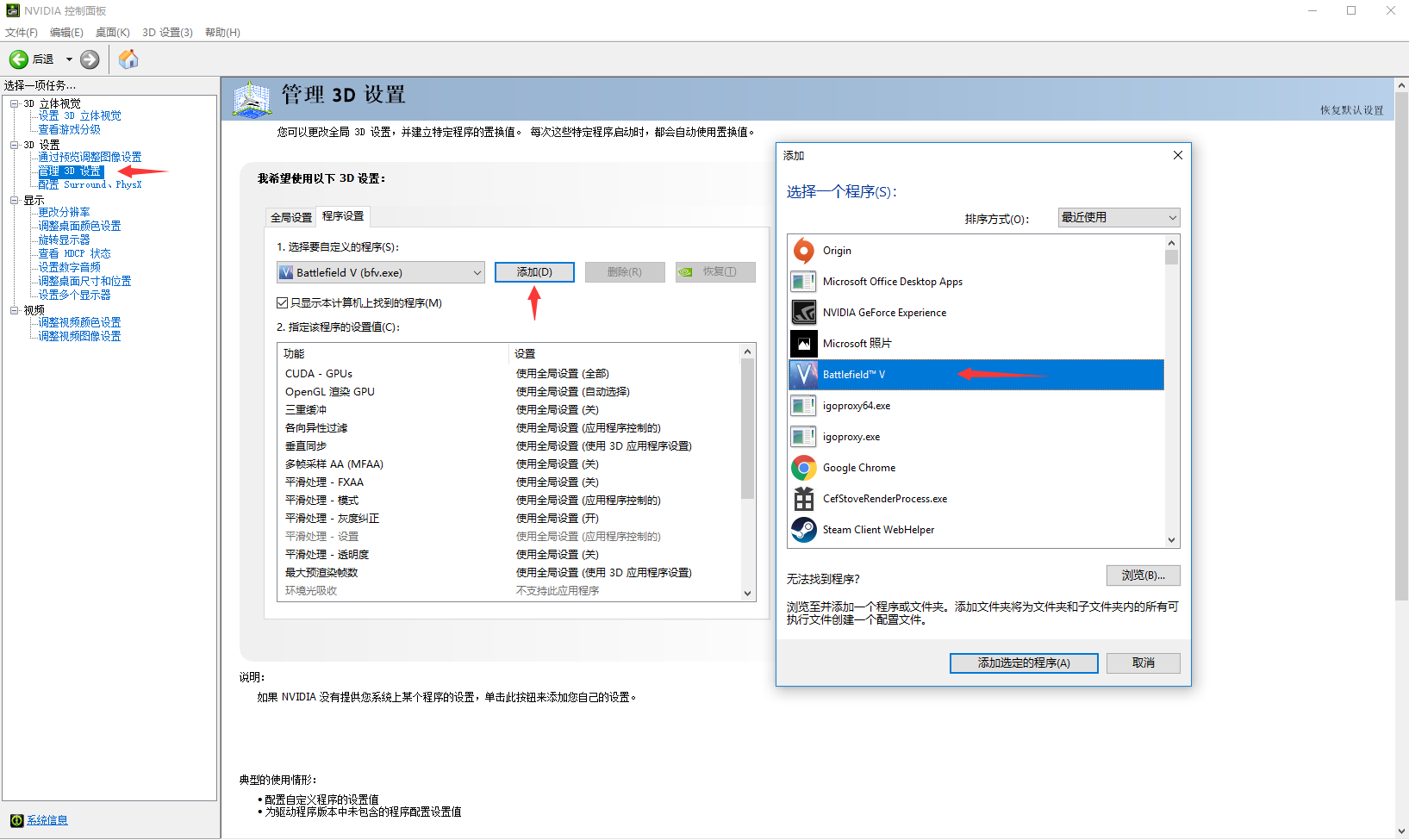This screenshot has width=1409, height=840.
Task: Click the green Back arrow icon
Action: (x=19, y=59)
